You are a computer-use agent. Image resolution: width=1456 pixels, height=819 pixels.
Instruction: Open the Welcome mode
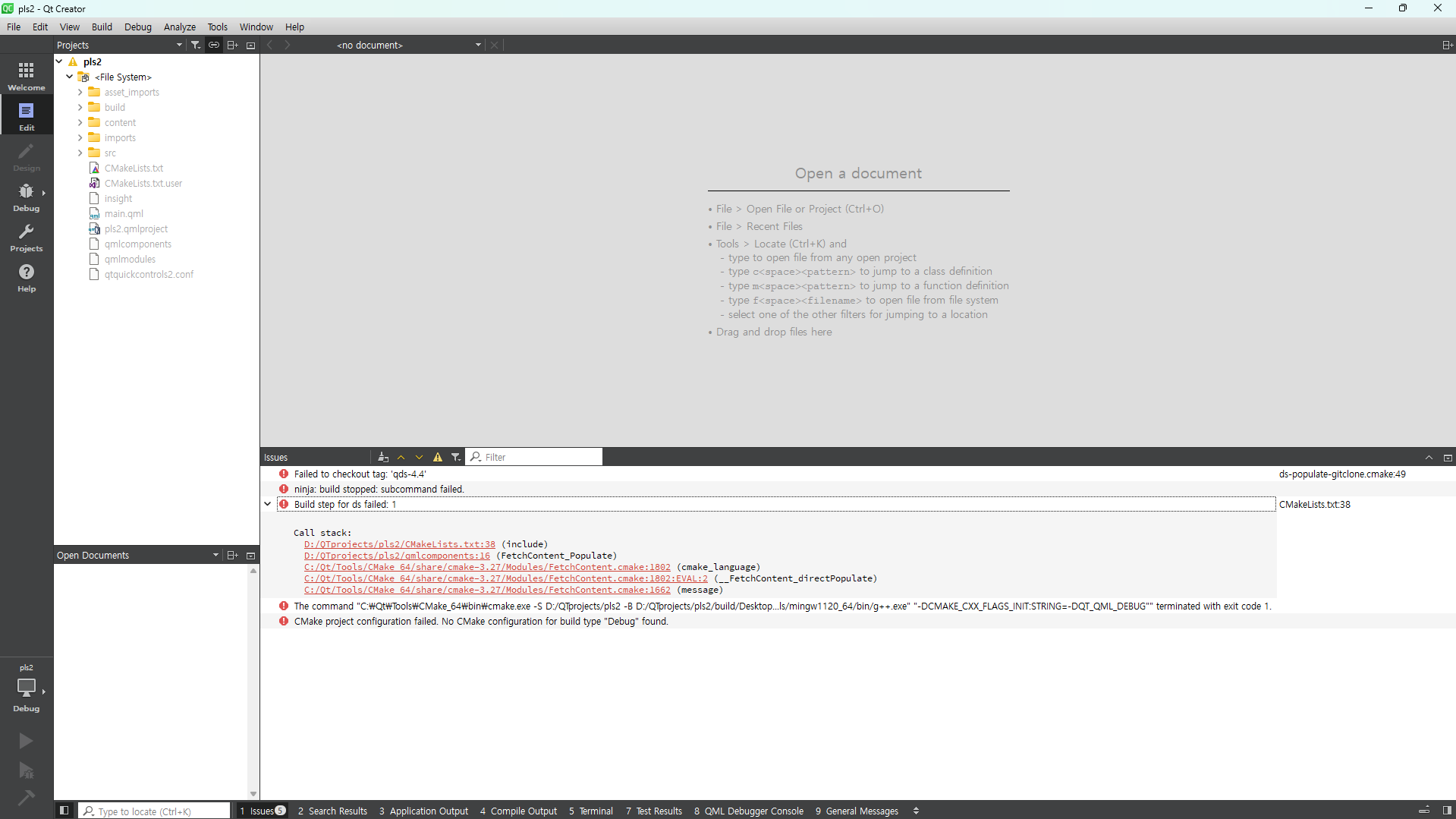click(27, 76)
